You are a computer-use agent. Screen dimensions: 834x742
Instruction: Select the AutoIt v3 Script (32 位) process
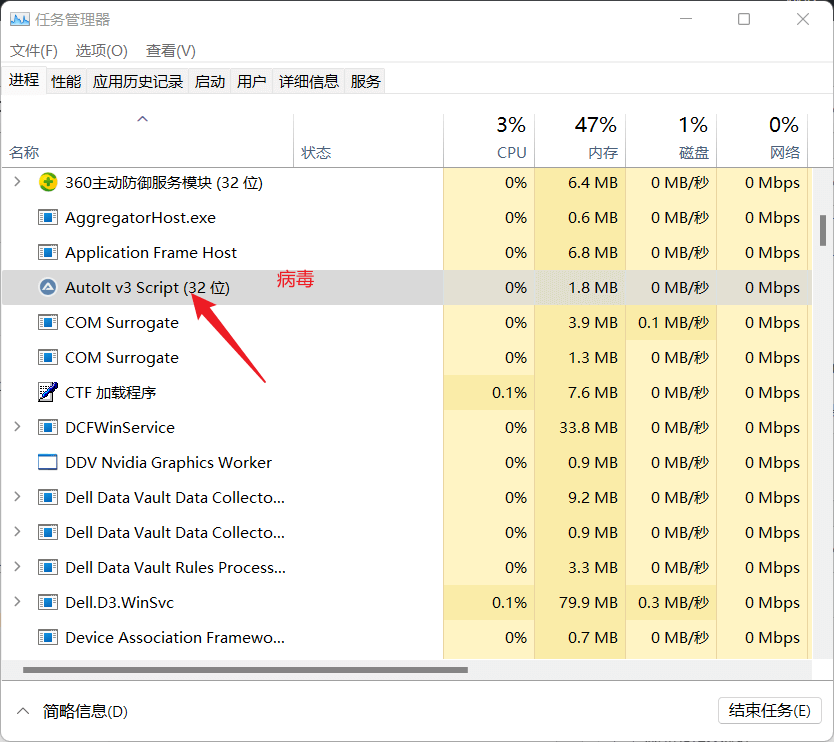click(x=147, y=288)
